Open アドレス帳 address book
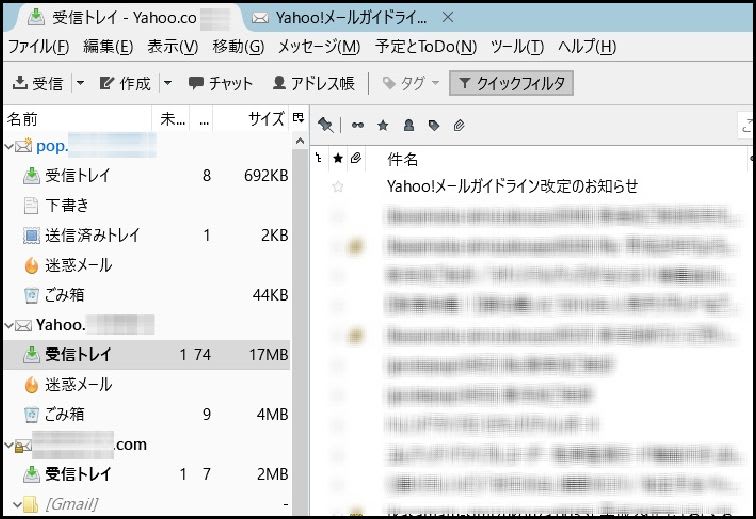This screenshot has height=519, width=756. coord(313,83)
